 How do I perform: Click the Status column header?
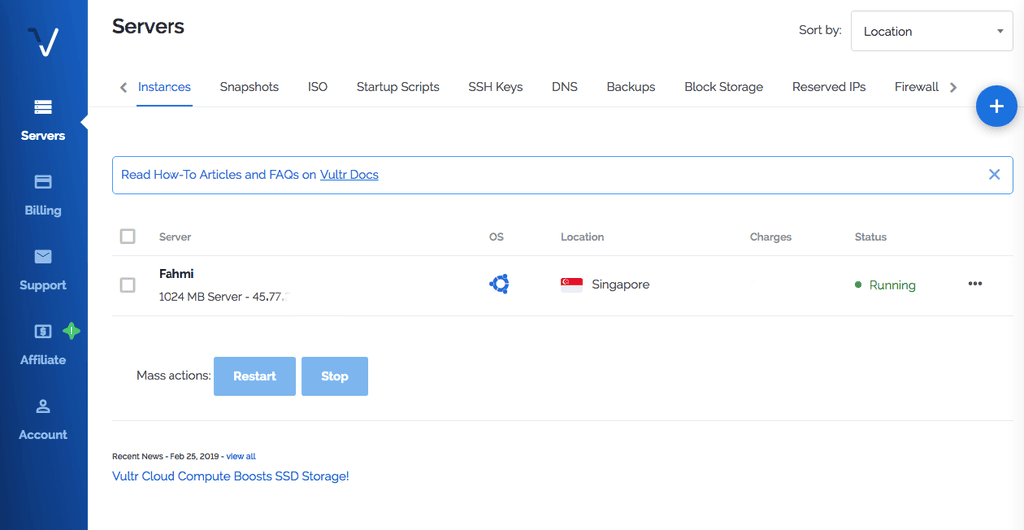tap(871, 237)
